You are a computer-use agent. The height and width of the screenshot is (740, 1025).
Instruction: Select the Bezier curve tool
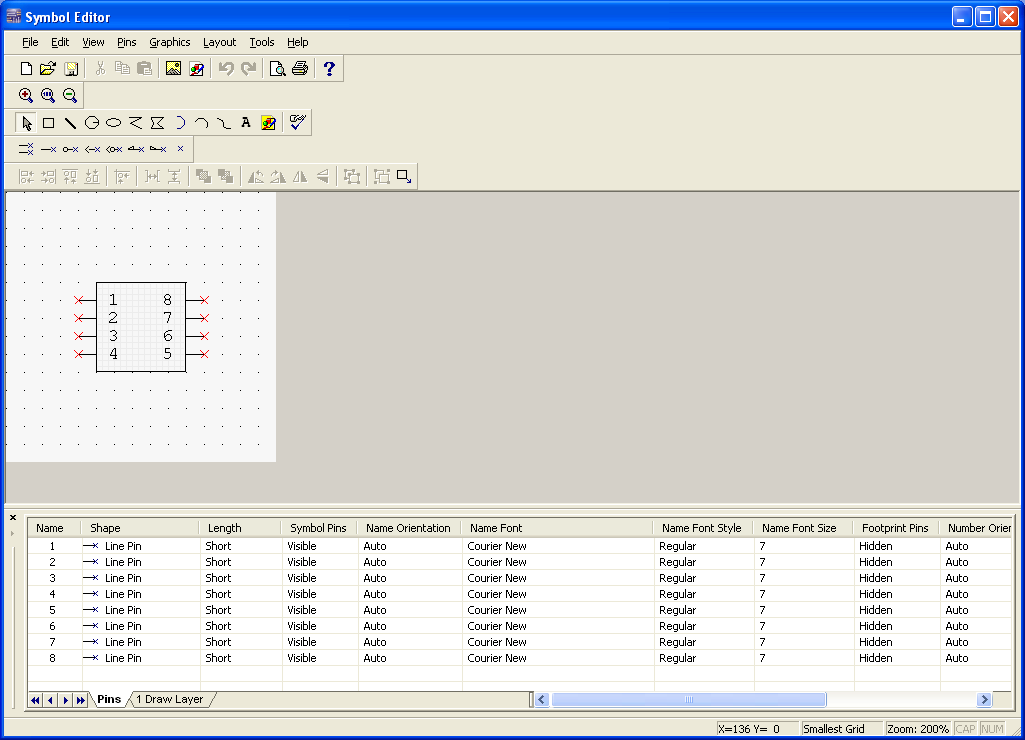click(x=224, y=123)
